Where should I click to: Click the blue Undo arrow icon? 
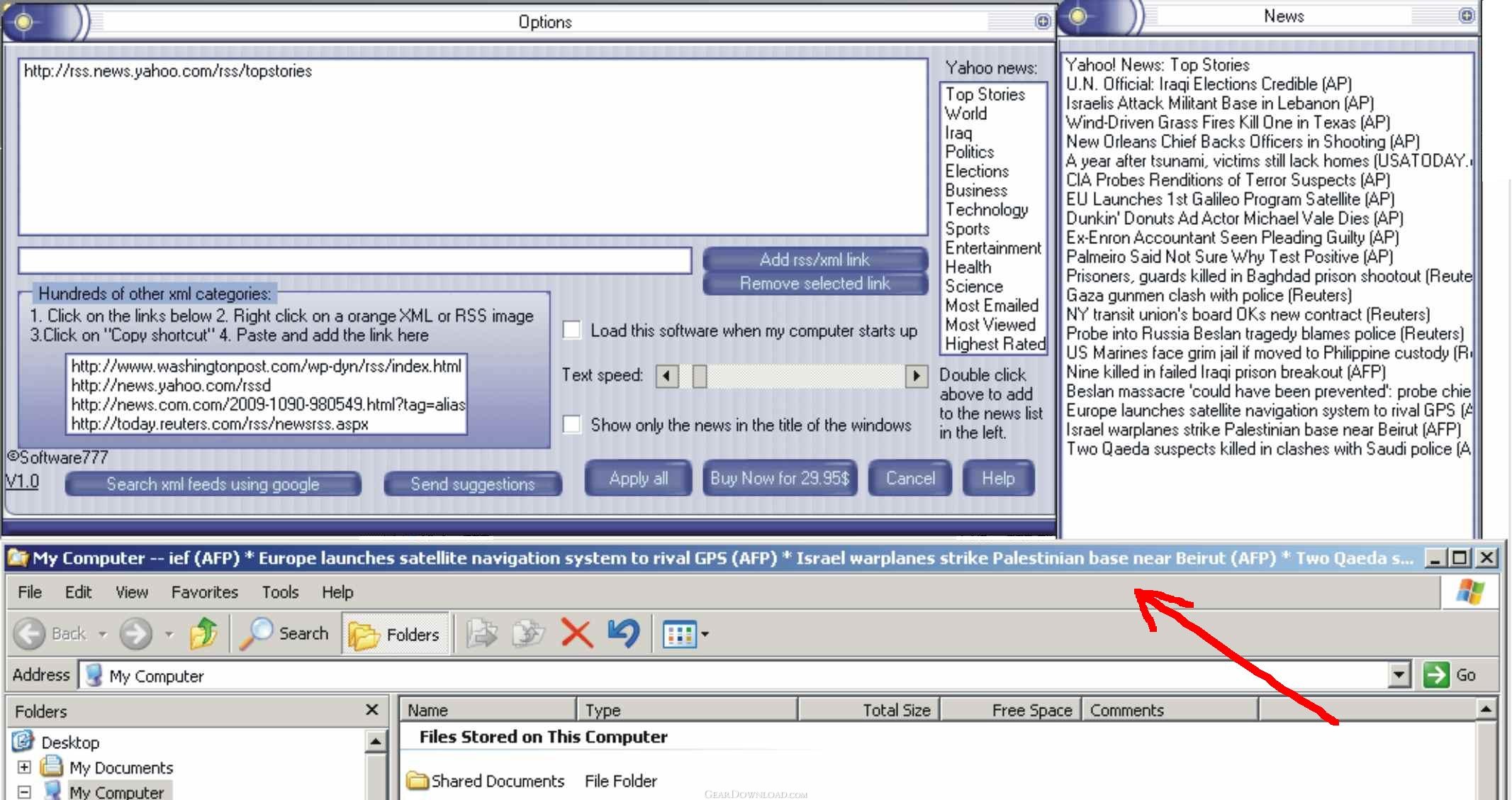[x=624, y=633]
